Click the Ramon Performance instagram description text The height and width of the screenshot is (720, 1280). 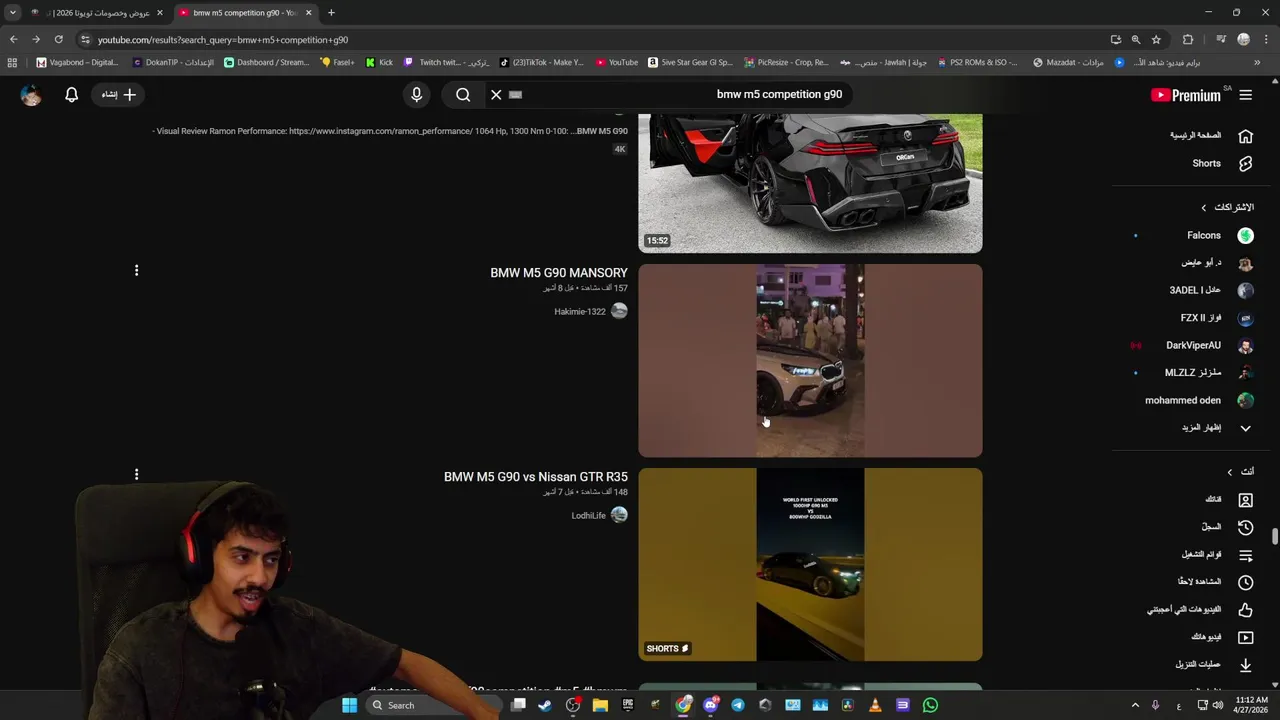click(390, 131)
